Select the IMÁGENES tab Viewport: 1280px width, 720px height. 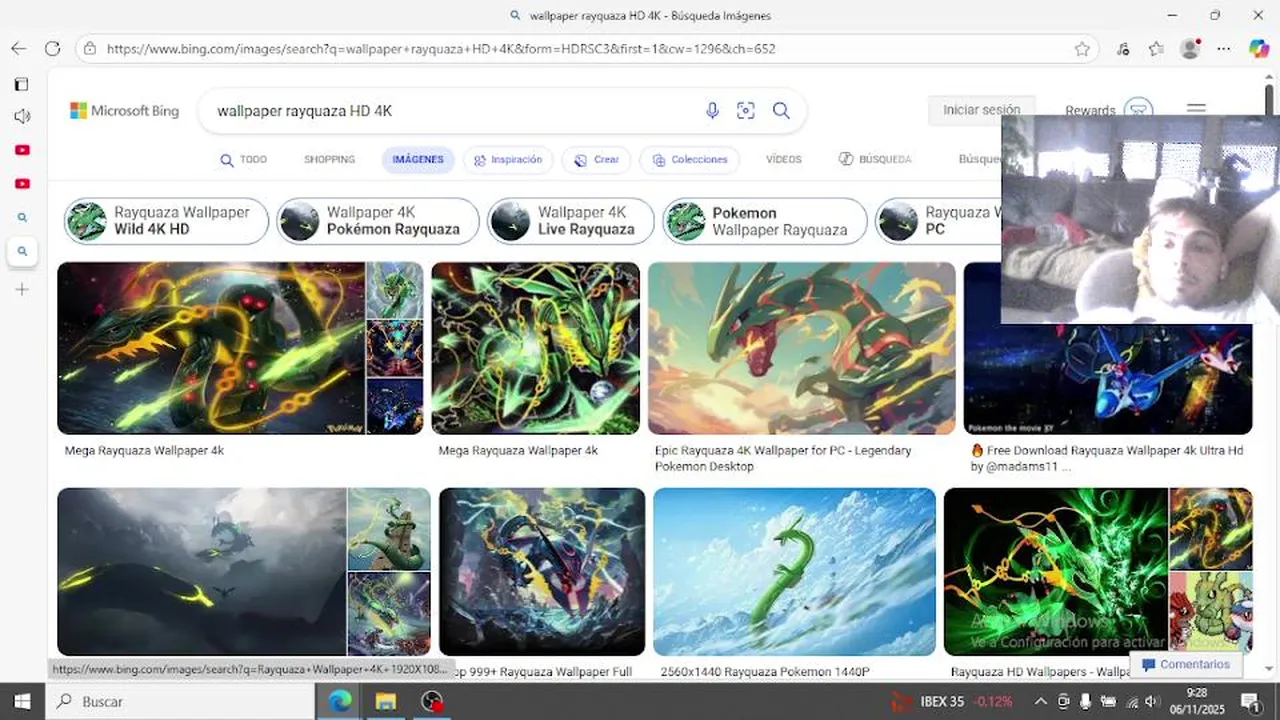418,160
